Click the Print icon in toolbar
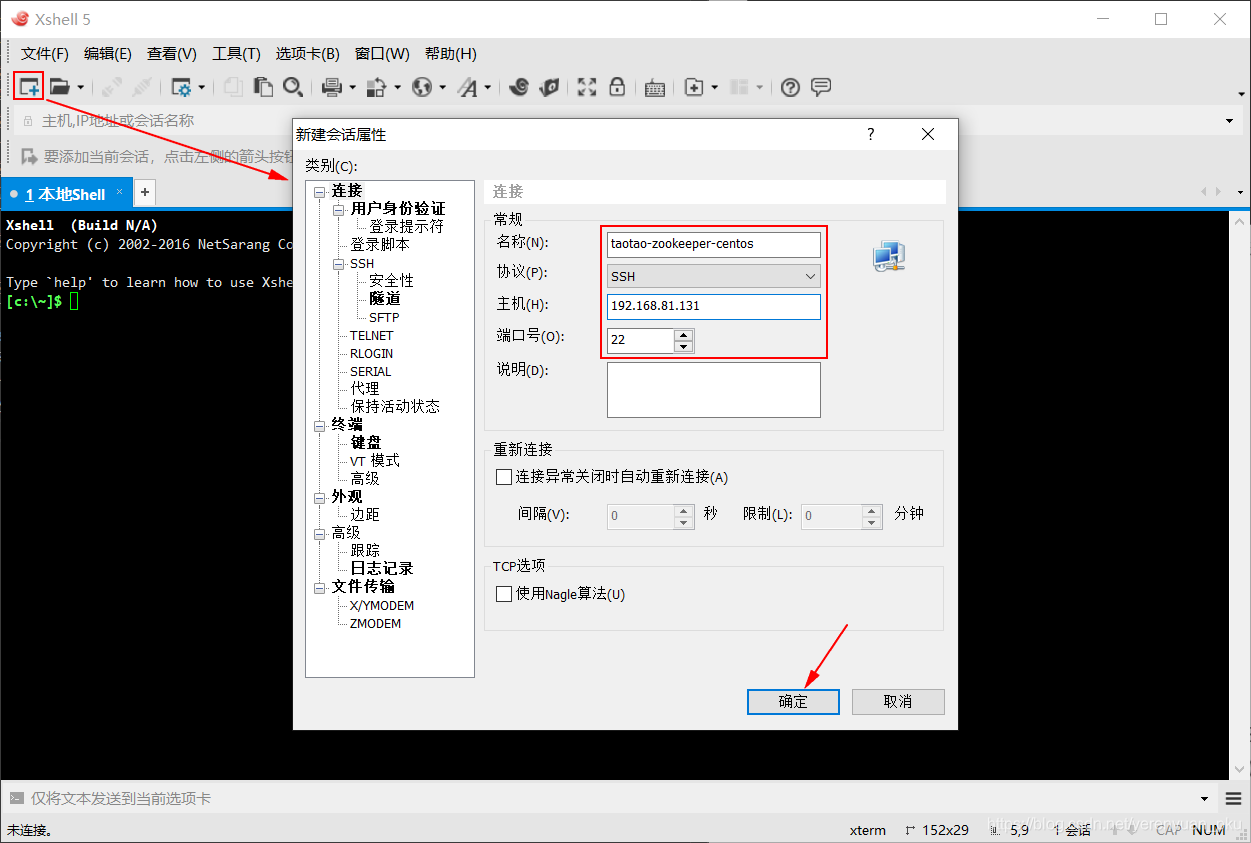The image size is (1251, 843). [333, 87]
